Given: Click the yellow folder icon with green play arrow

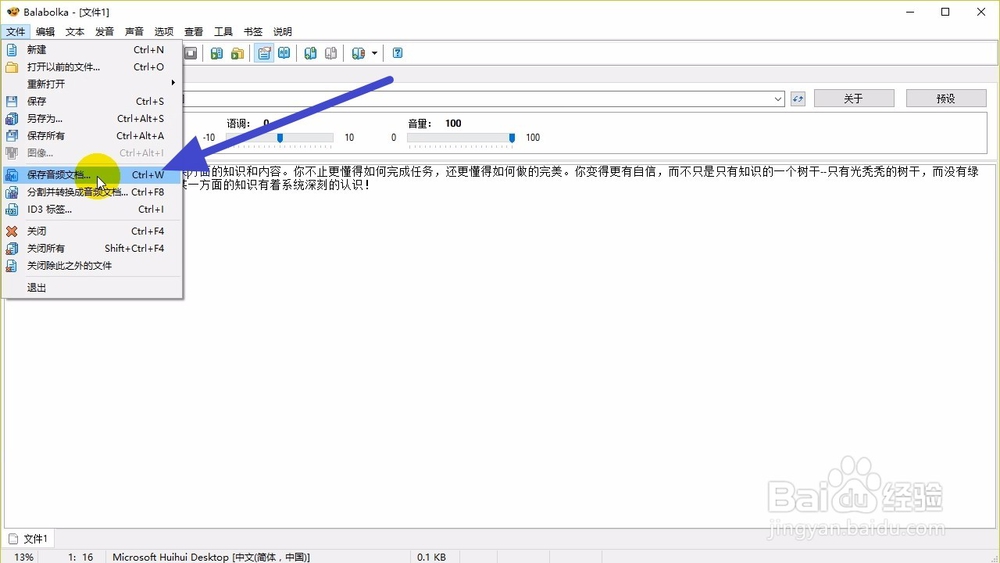Looking at the screenshot, I should 237,54.
